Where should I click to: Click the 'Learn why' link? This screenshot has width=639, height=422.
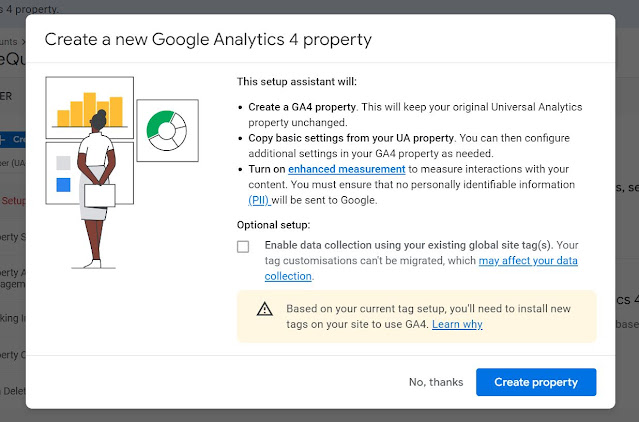click(x=457, y=325)
